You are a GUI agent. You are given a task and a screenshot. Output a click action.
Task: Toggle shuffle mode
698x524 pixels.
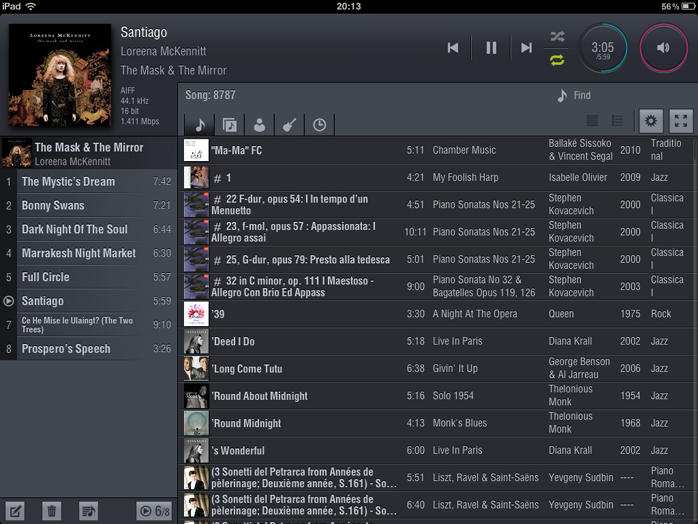557,37
